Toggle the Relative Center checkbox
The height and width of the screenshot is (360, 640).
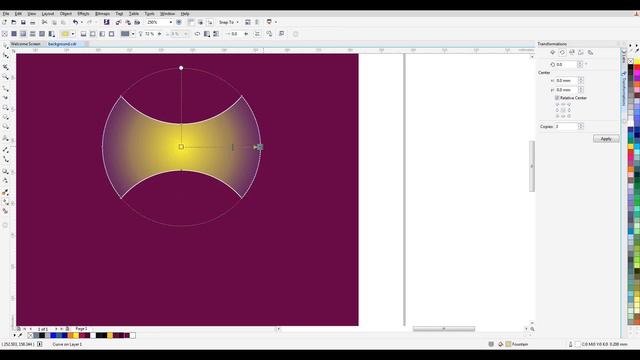point(557,98)
